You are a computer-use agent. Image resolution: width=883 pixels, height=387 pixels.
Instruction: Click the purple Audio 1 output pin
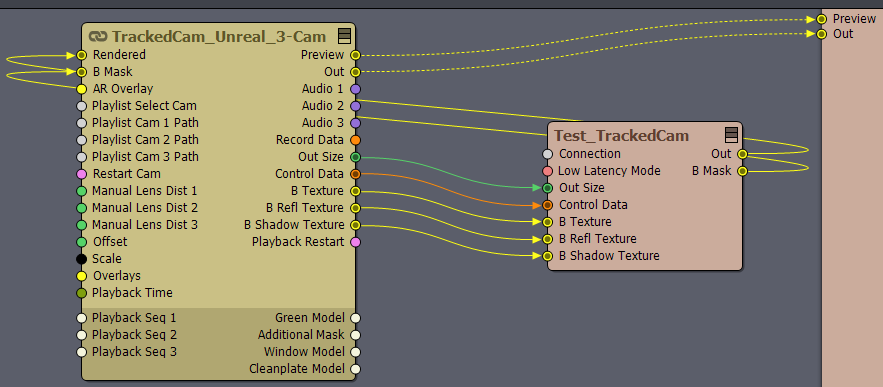(x=355, y=89)
